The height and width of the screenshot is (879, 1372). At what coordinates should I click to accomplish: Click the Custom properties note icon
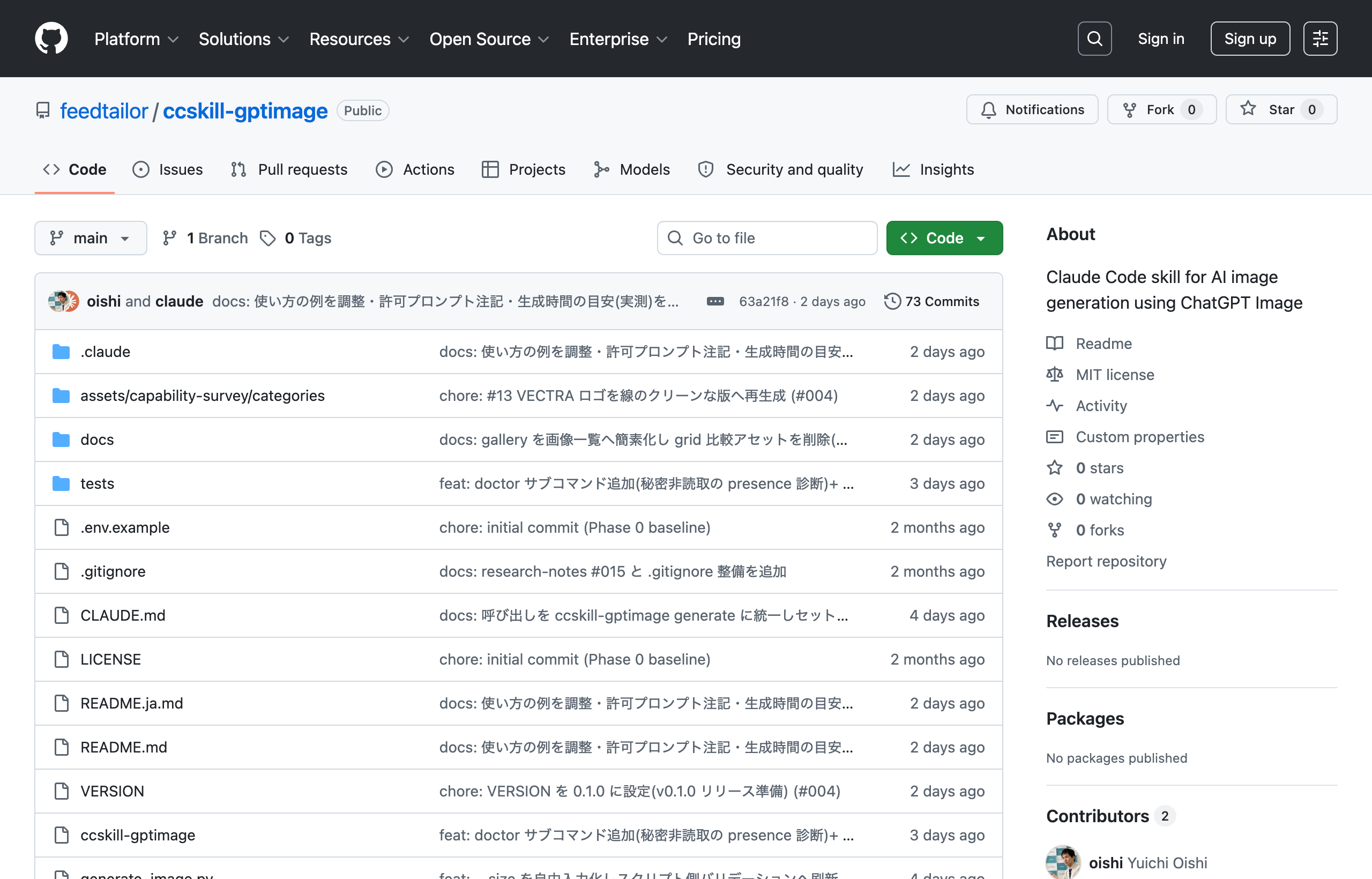click(x=1054, y=437)
